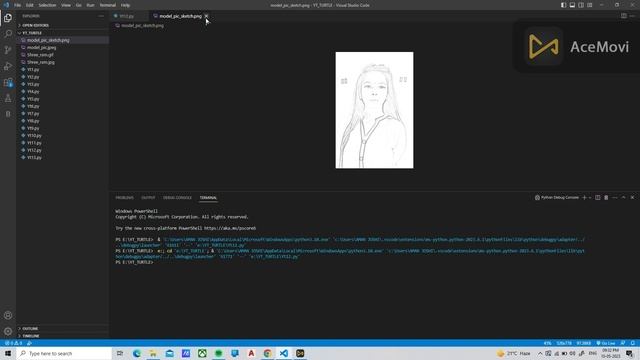Open the Windows action center notifications icon
640x360 pixels.
point(629,353)
